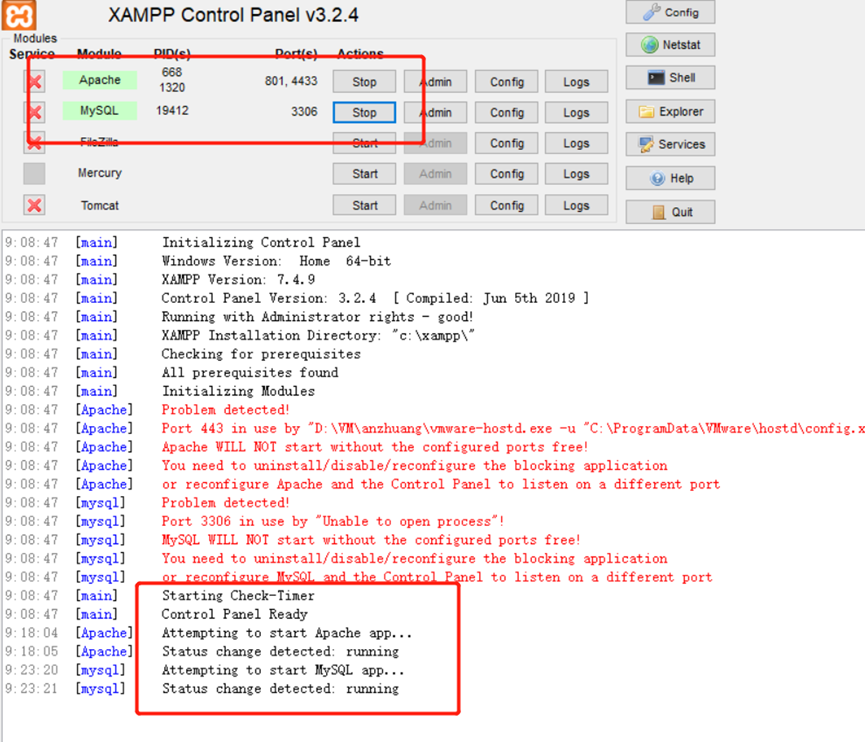Open Apache Config options
The height and width of the screenshot is (742, 865).
pos(506,81)
